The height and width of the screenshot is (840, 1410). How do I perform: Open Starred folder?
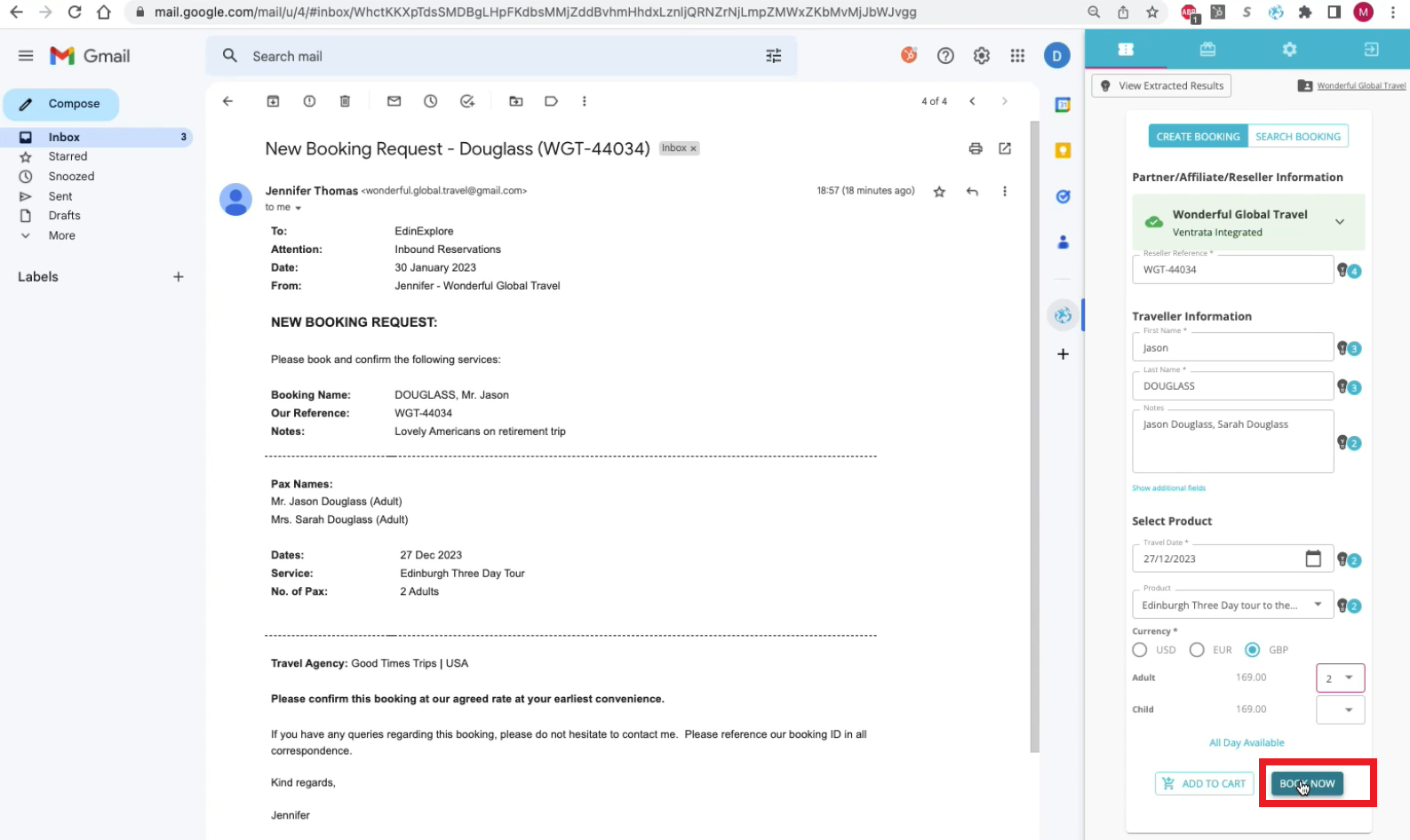68,156
